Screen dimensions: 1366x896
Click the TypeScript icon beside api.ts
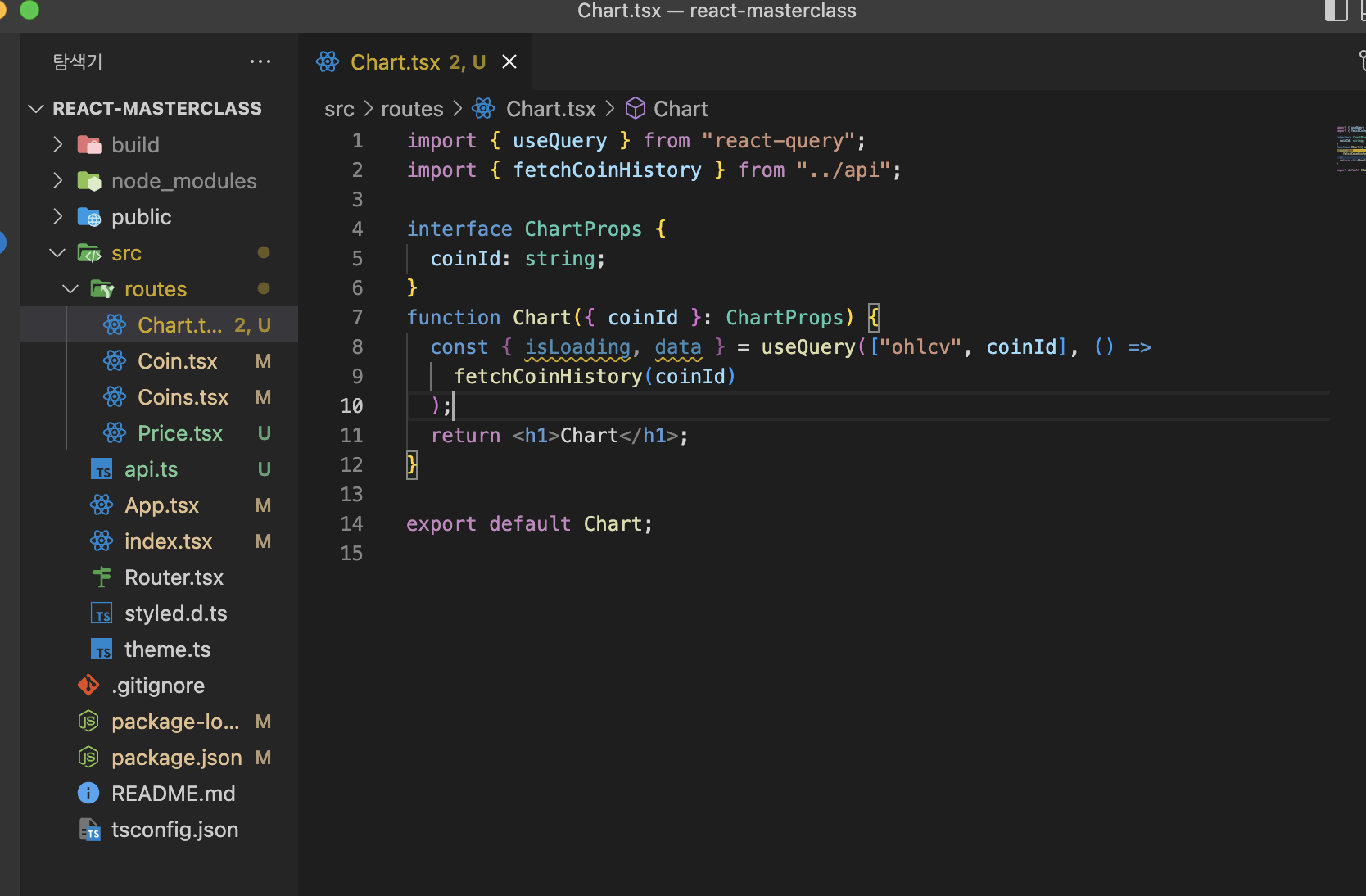click(102, 469)
